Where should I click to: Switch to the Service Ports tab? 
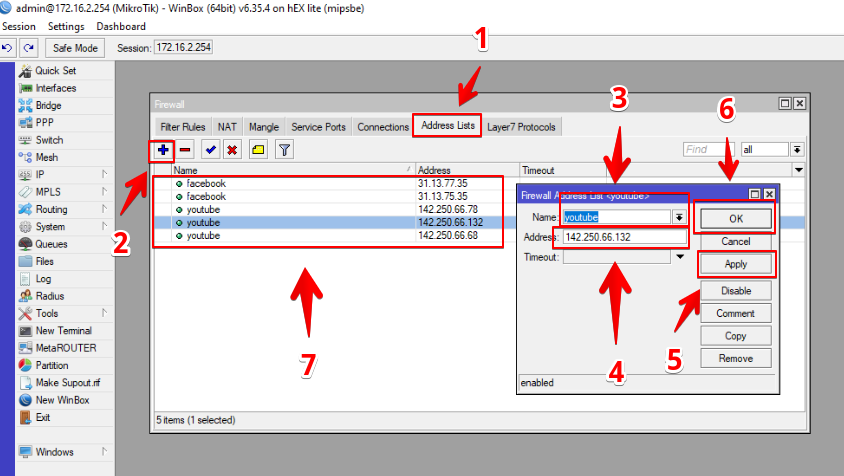coord(319,127)
